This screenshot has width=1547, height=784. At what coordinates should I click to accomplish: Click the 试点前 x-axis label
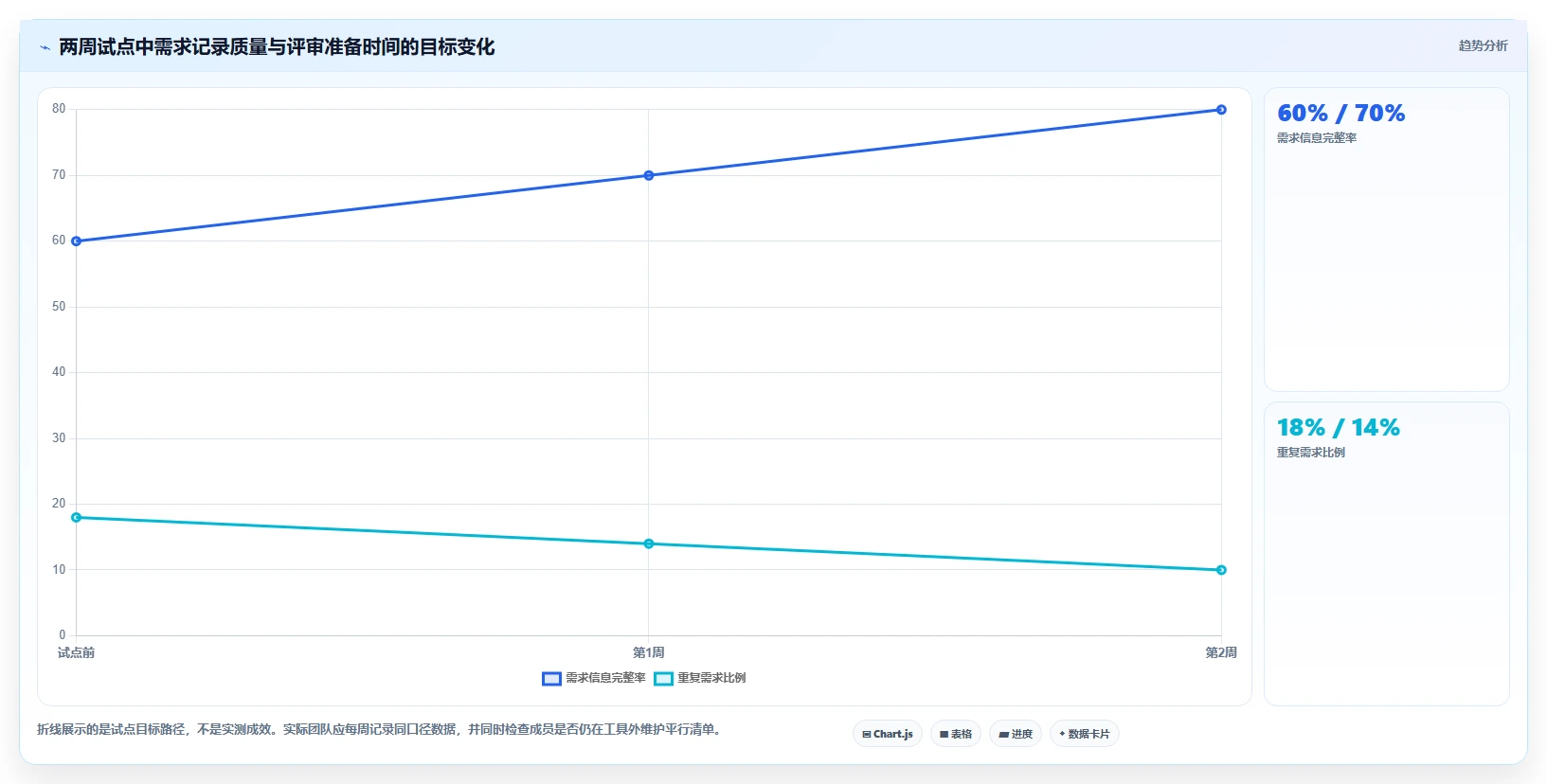point(76,652)
